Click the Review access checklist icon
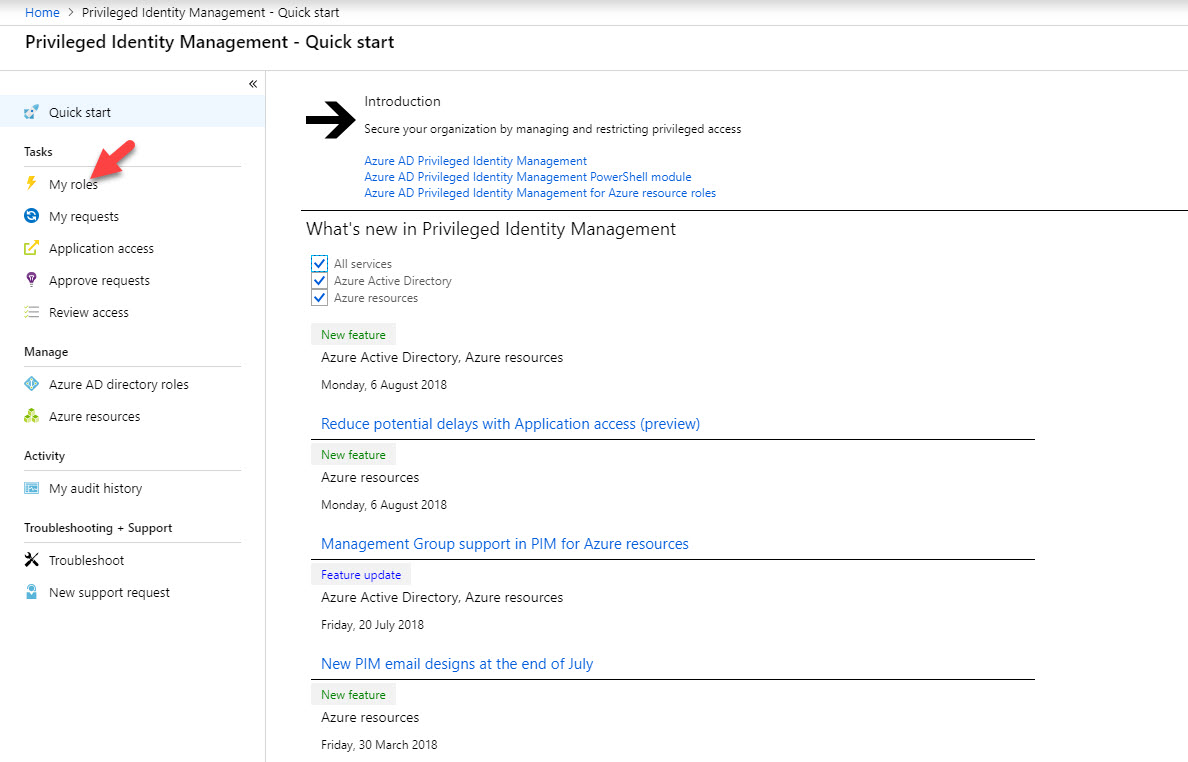Viewport: 1188px width, 762px height. (31, 312)
